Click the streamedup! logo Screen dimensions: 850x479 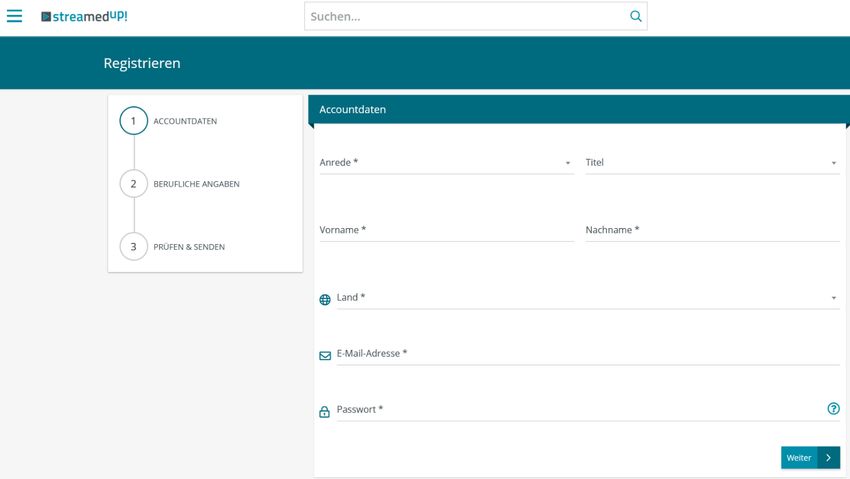84,17
